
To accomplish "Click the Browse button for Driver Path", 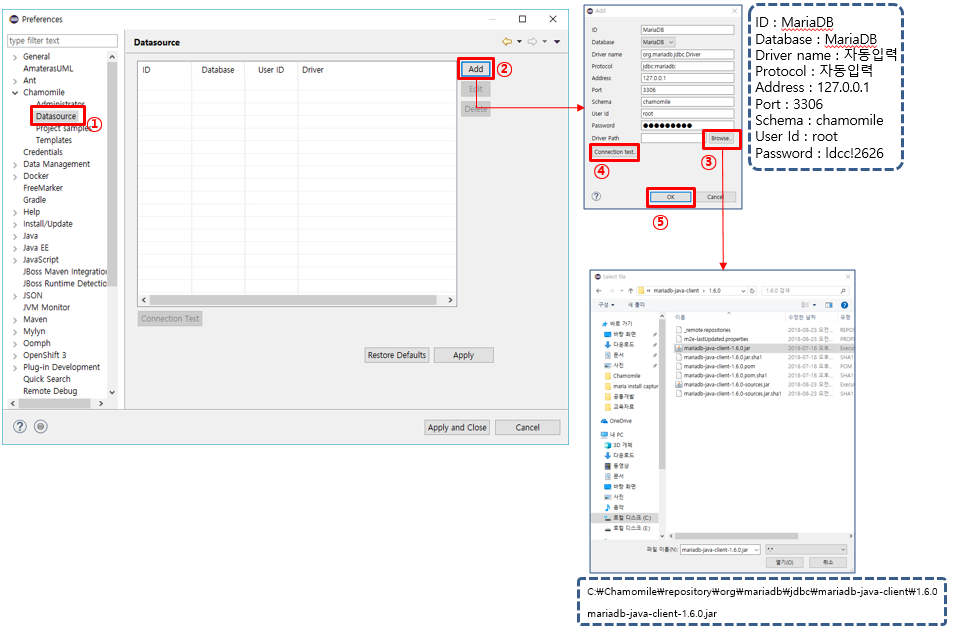I will [720, 138].
